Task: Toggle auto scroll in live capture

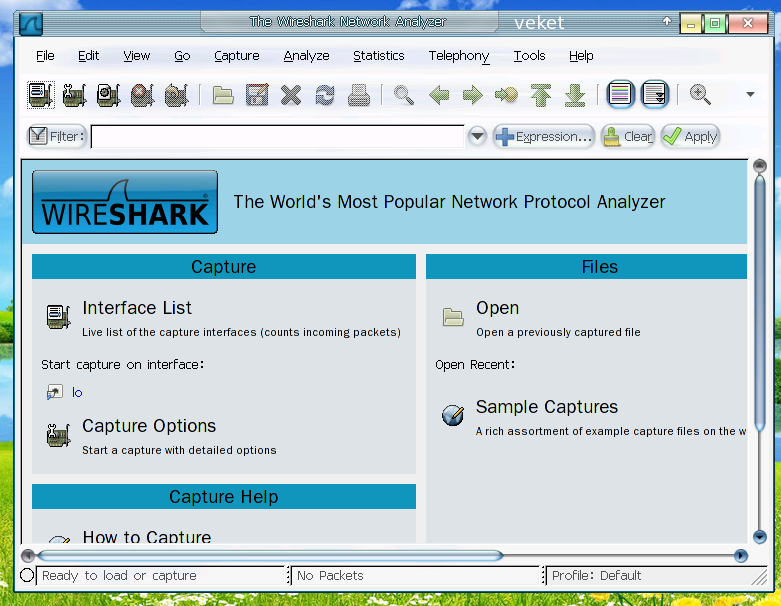Action: point(654,94)
